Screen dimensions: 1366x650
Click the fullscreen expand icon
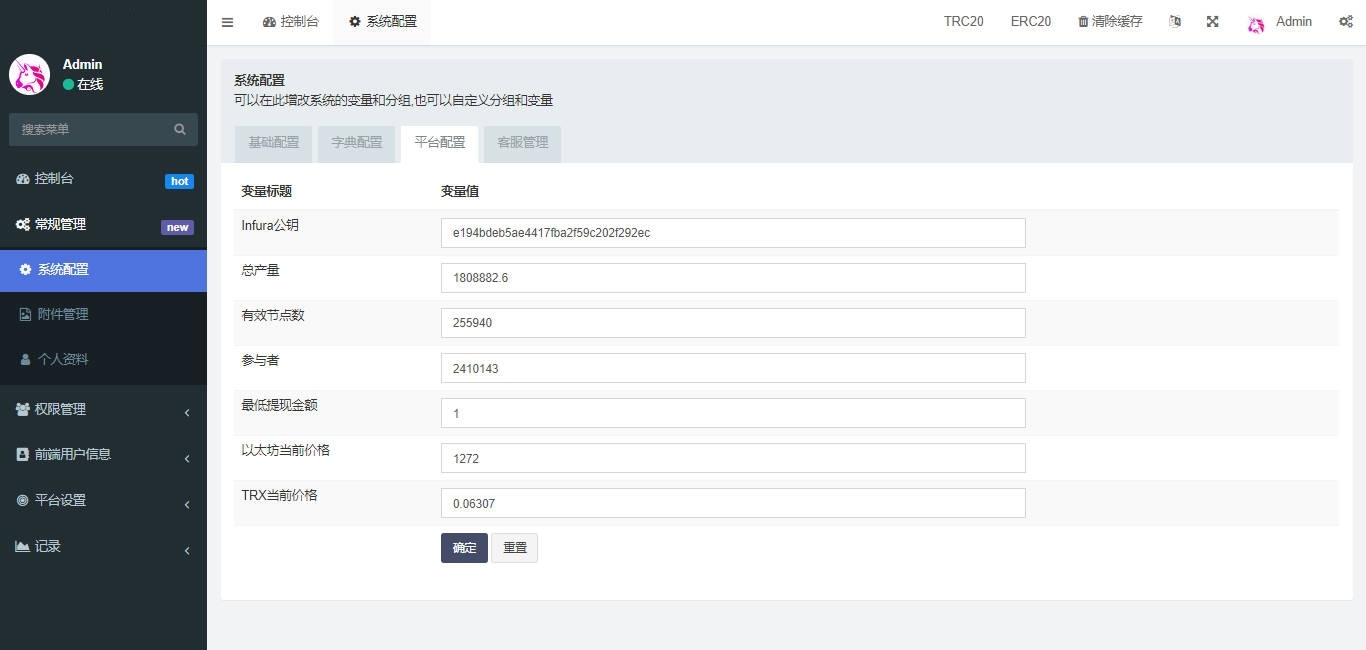click(1212, 22)
